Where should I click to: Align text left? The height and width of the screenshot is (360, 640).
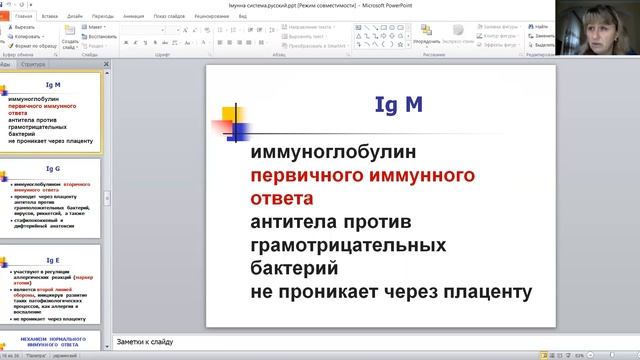[220, 42]
